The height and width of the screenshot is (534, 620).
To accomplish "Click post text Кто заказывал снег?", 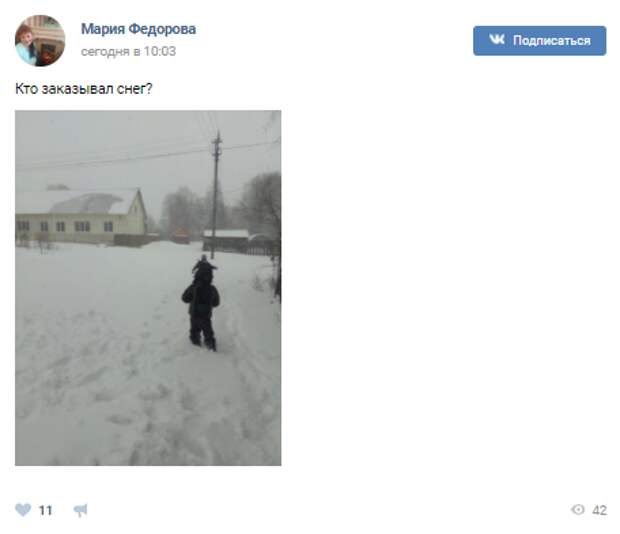I will 83,89.
